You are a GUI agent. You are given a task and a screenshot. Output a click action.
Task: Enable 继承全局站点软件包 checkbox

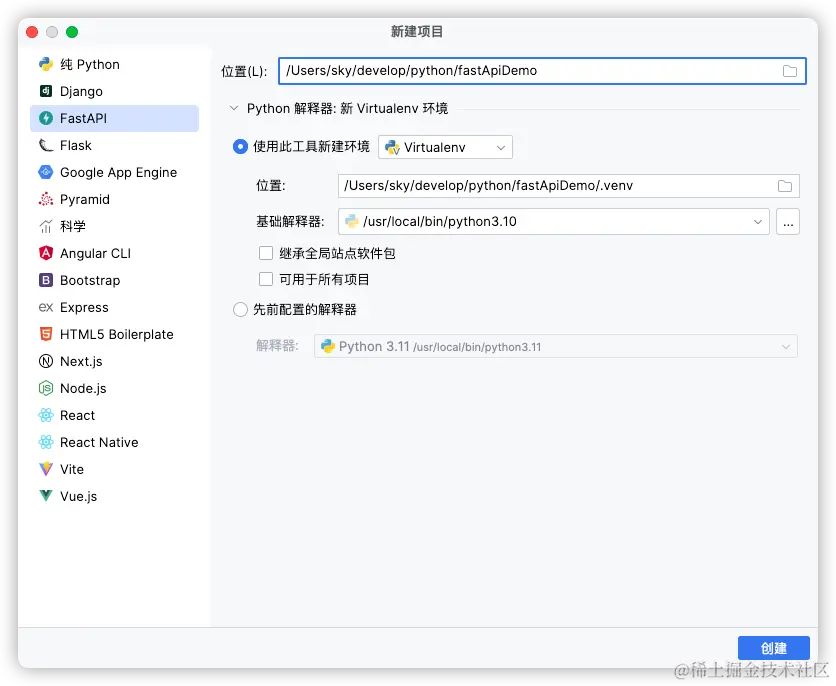266,253
